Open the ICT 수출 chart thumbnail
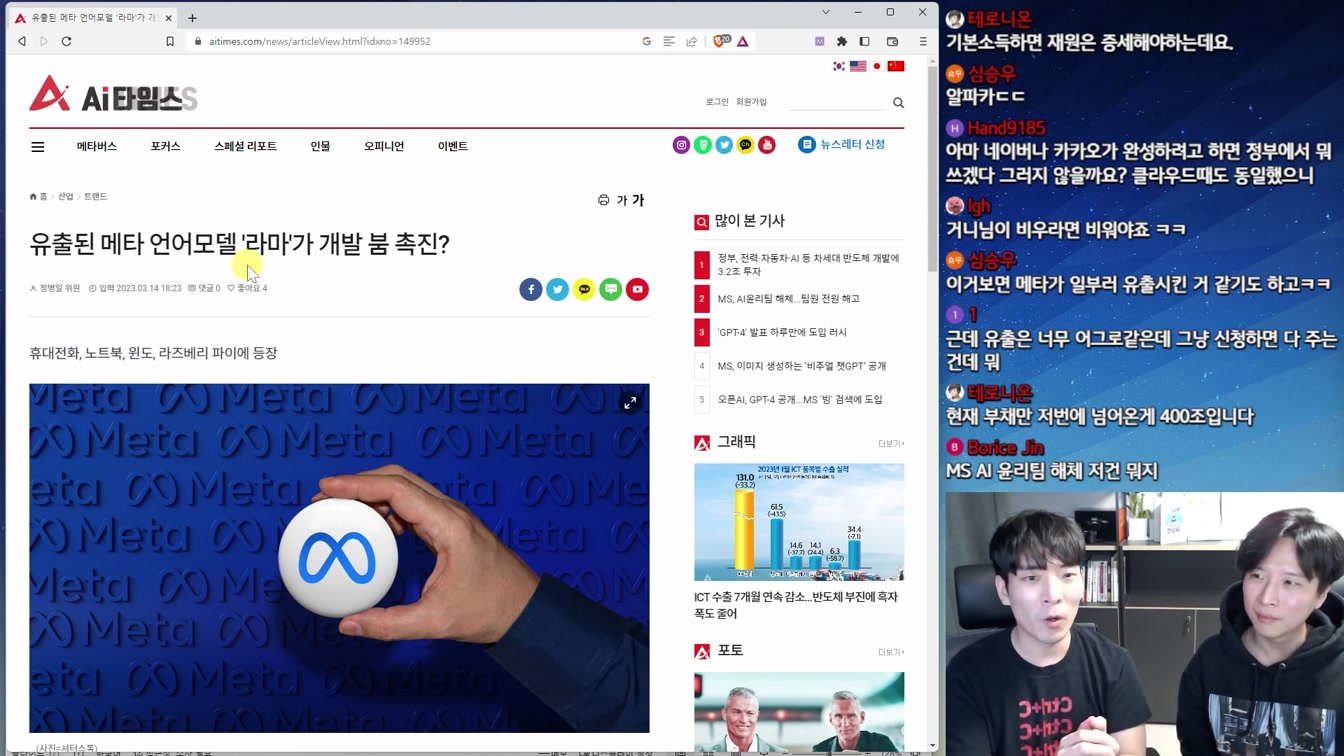Viewport: 1344px width, 756px height. point(799,522)
